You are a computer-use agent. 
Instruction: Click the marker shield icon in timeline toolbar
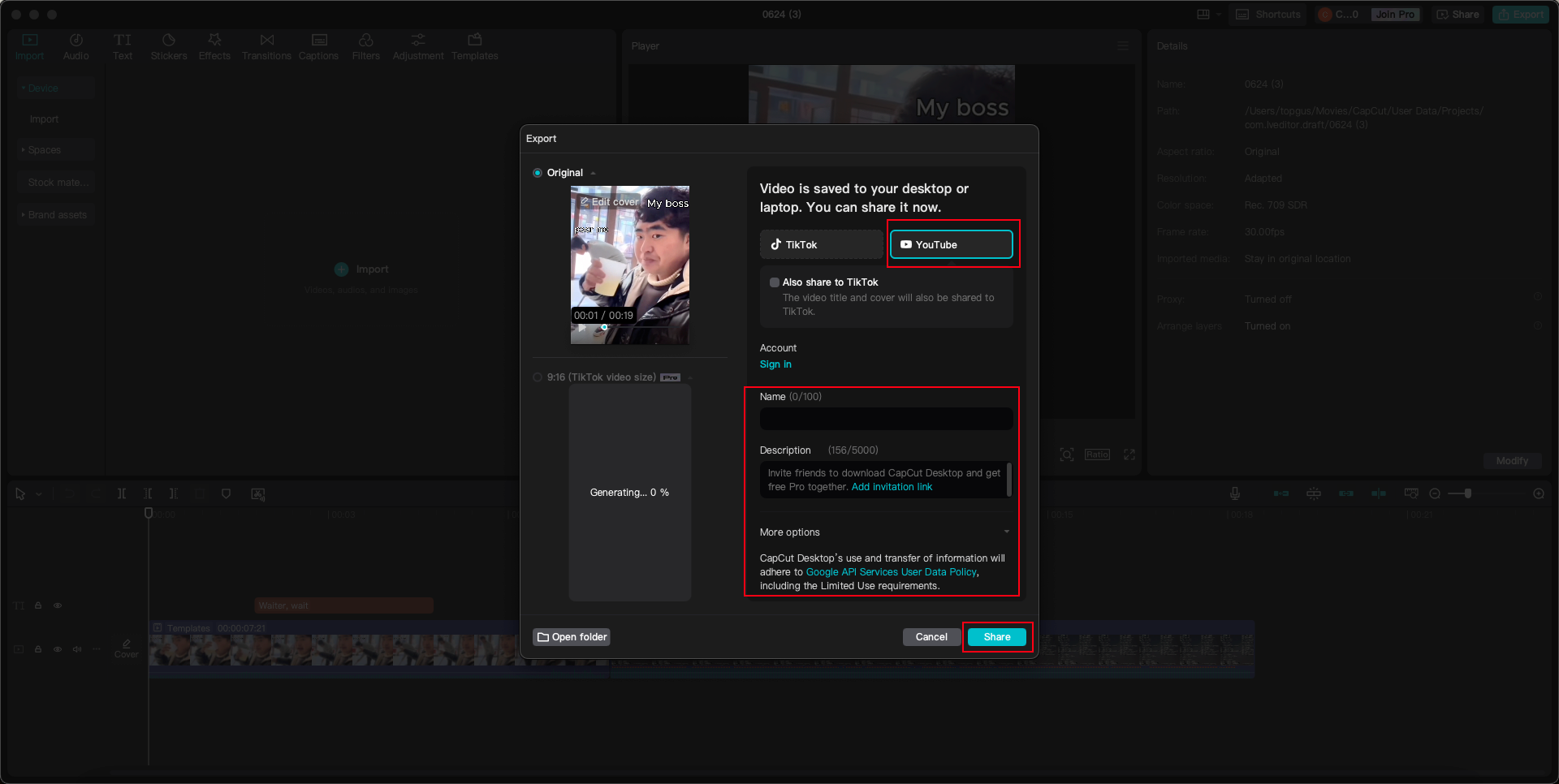tap(226, 493)
